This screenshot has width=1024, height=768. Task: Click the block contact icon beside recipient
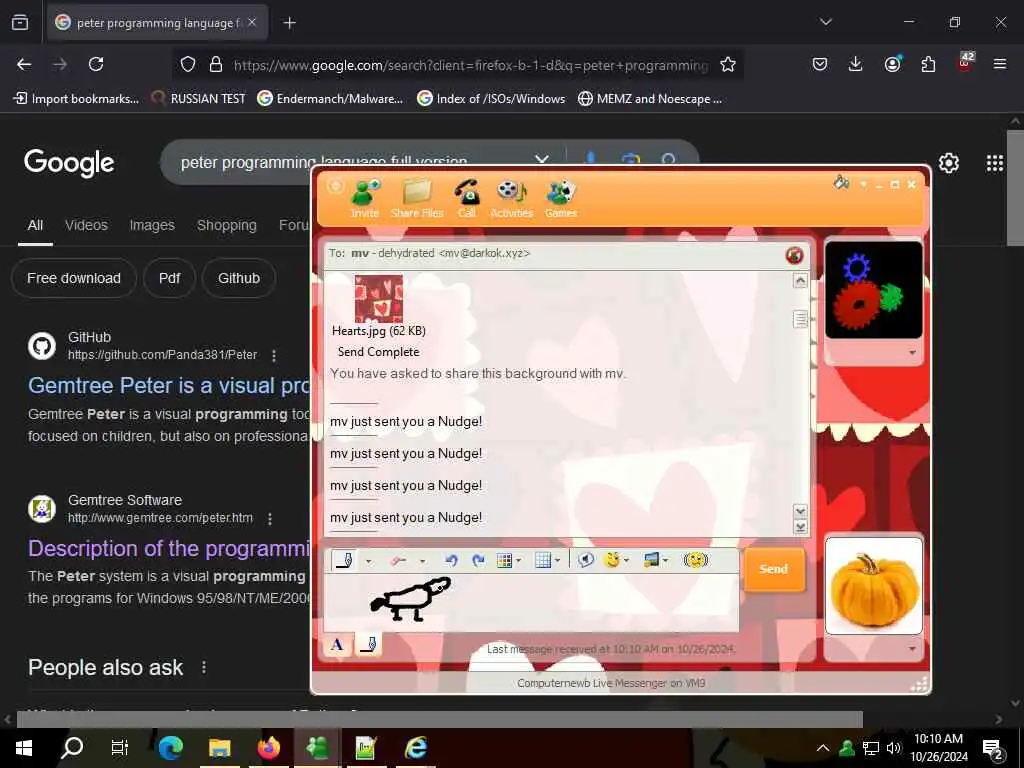click(794, 255)
